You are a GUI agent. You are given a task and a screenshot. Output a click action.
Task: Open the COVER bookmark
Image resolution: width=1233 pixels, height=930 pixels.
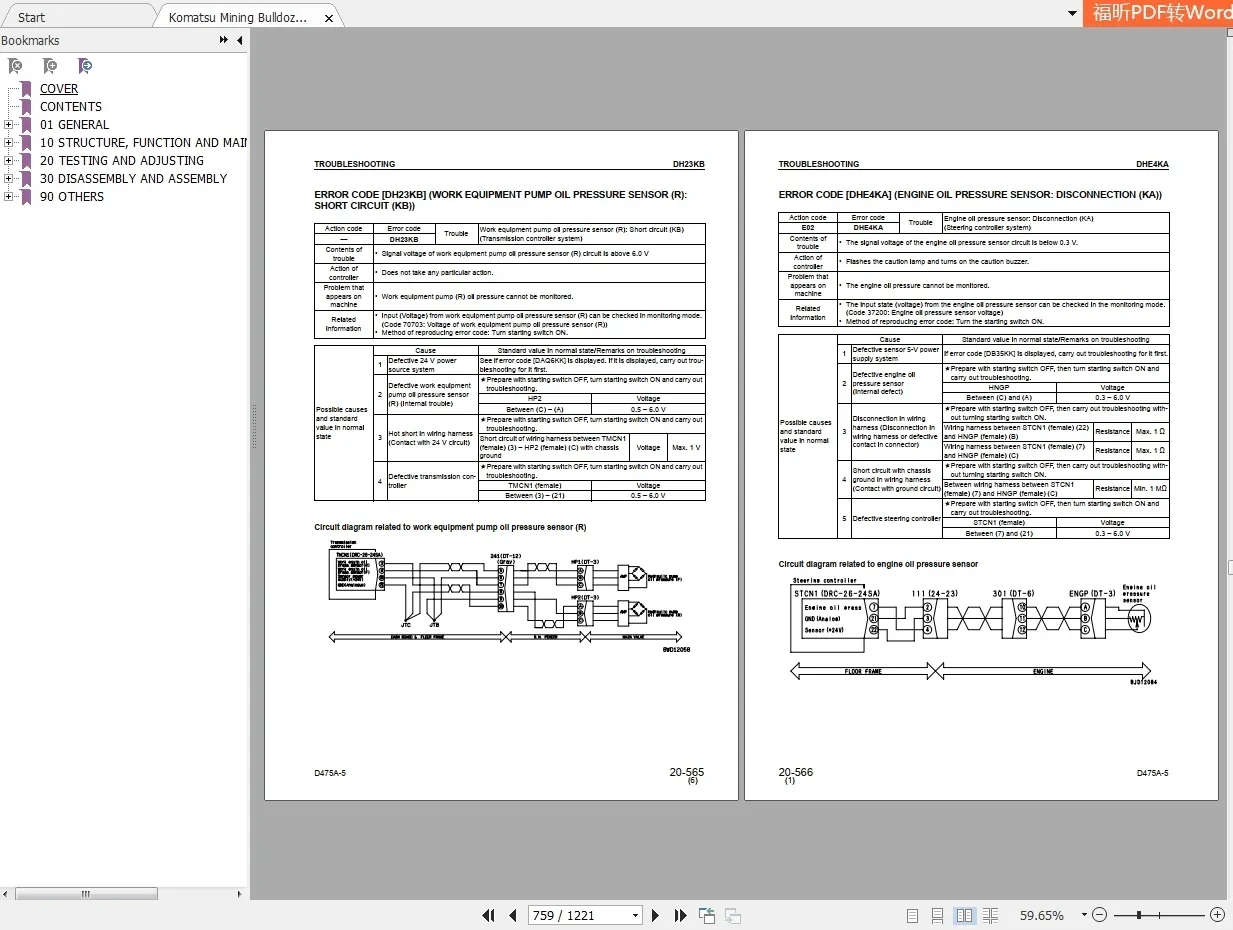pos(59,89)
